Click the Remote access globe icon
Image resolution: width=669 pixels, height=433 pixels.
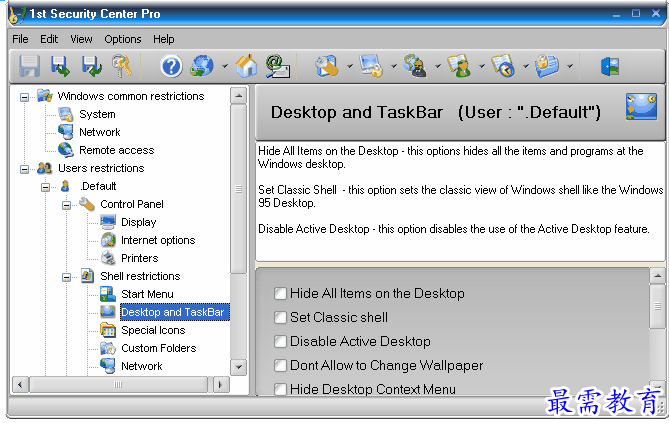coord(66,150)
